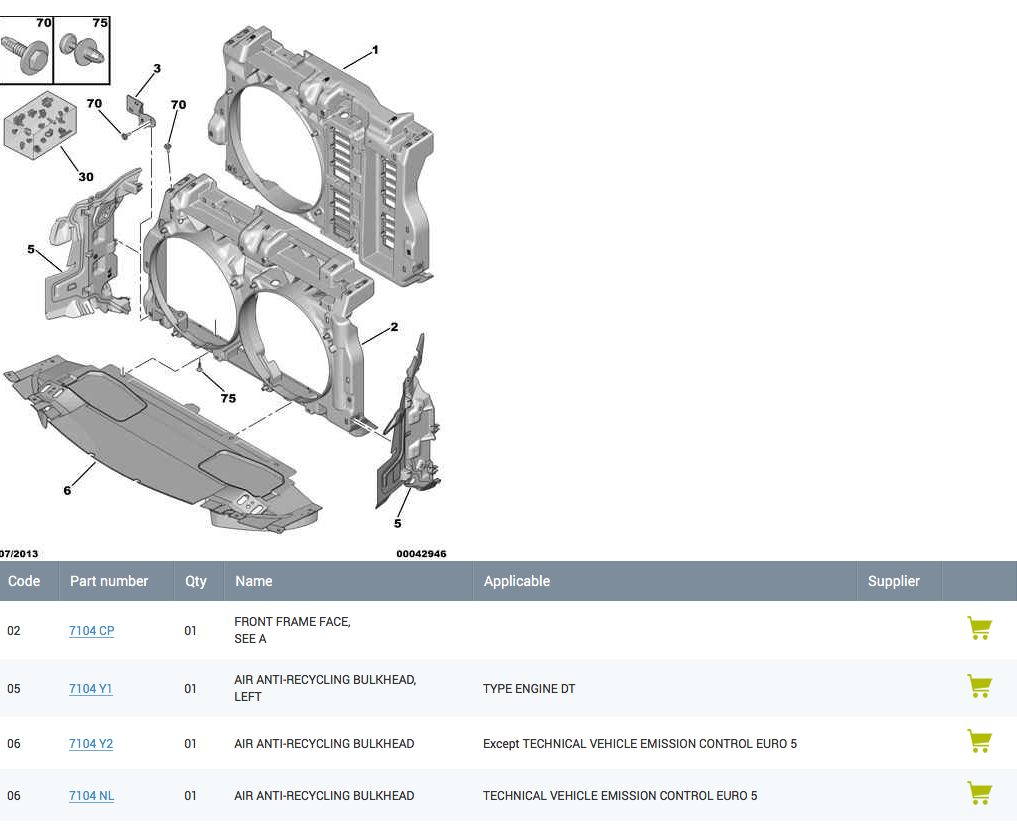The height and width of the screenshot is (825, 1017).
Task: Click the screw 70 inset thumbnail
Action: (x=26, y=50)
